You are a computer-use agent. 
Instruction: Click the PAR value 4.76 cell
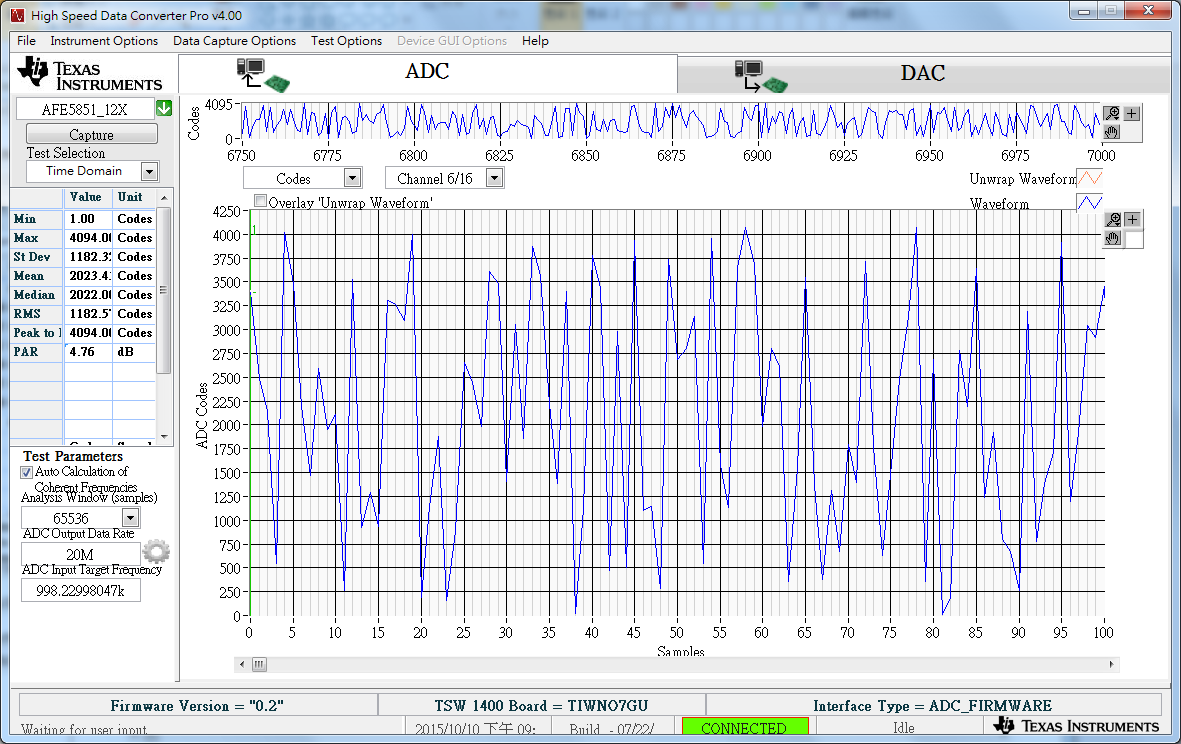(x=88, y=352)
